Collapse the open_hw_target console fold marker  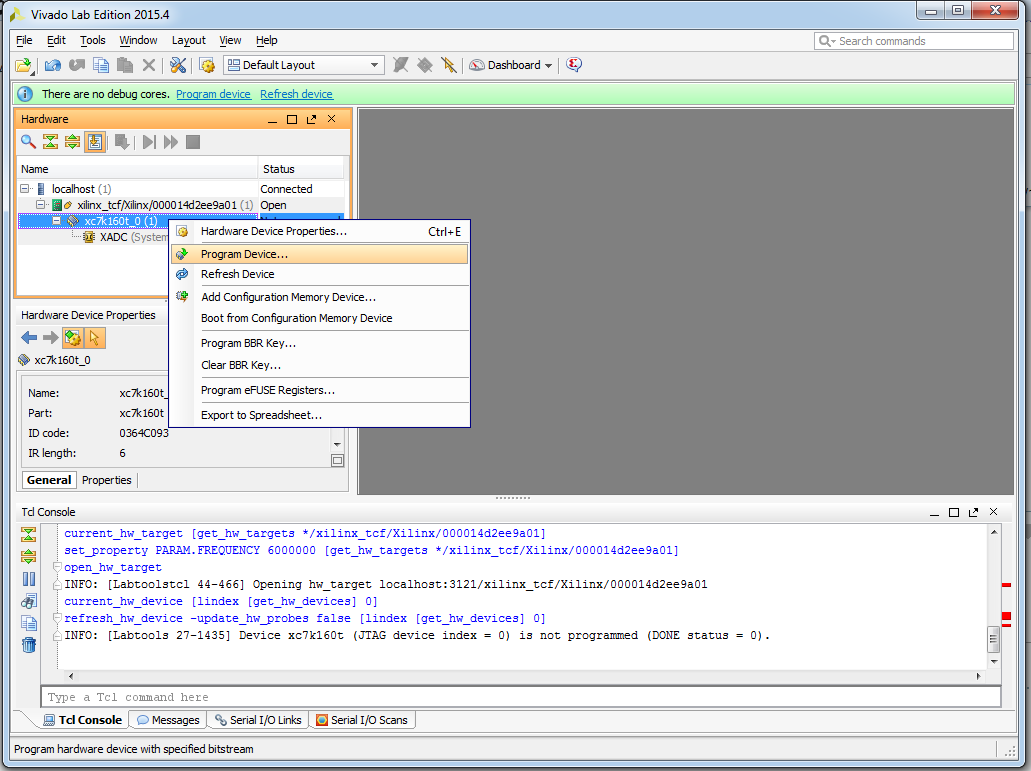click(57, 567)
